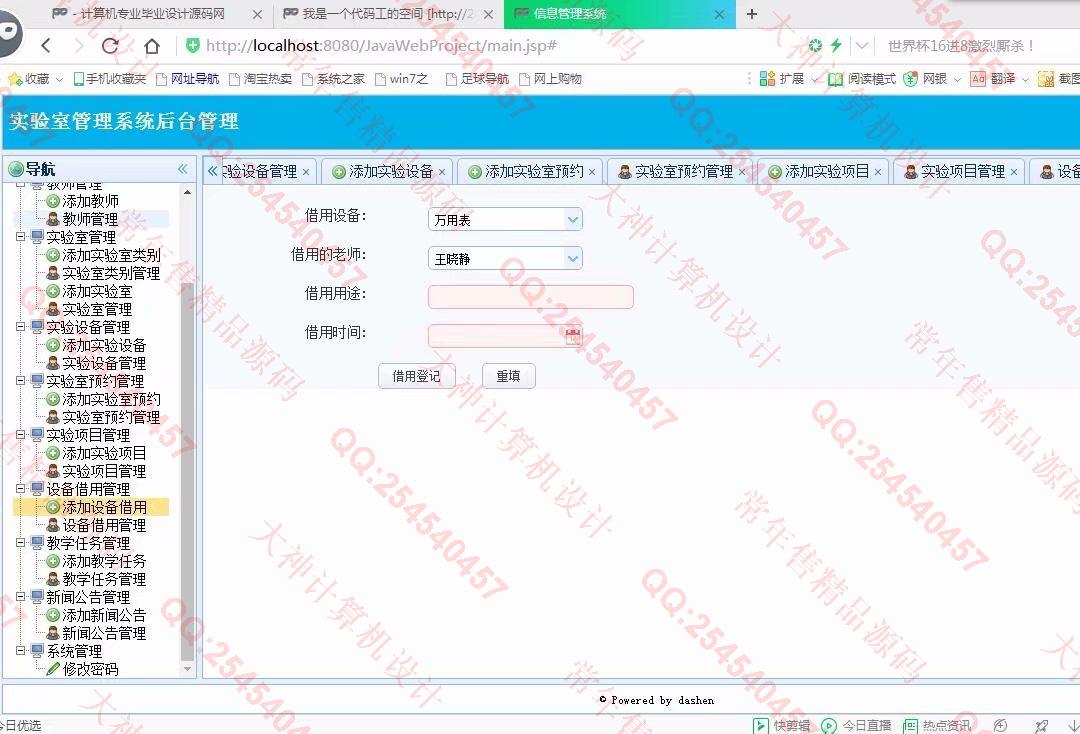Open 翻译 translate tool
The image size is (1080, 734).
(993, 79)
